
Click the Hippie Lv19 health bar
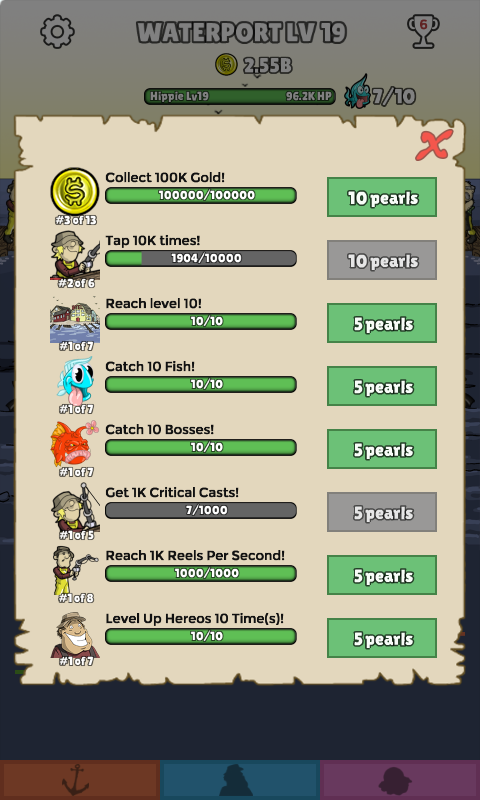240,96
